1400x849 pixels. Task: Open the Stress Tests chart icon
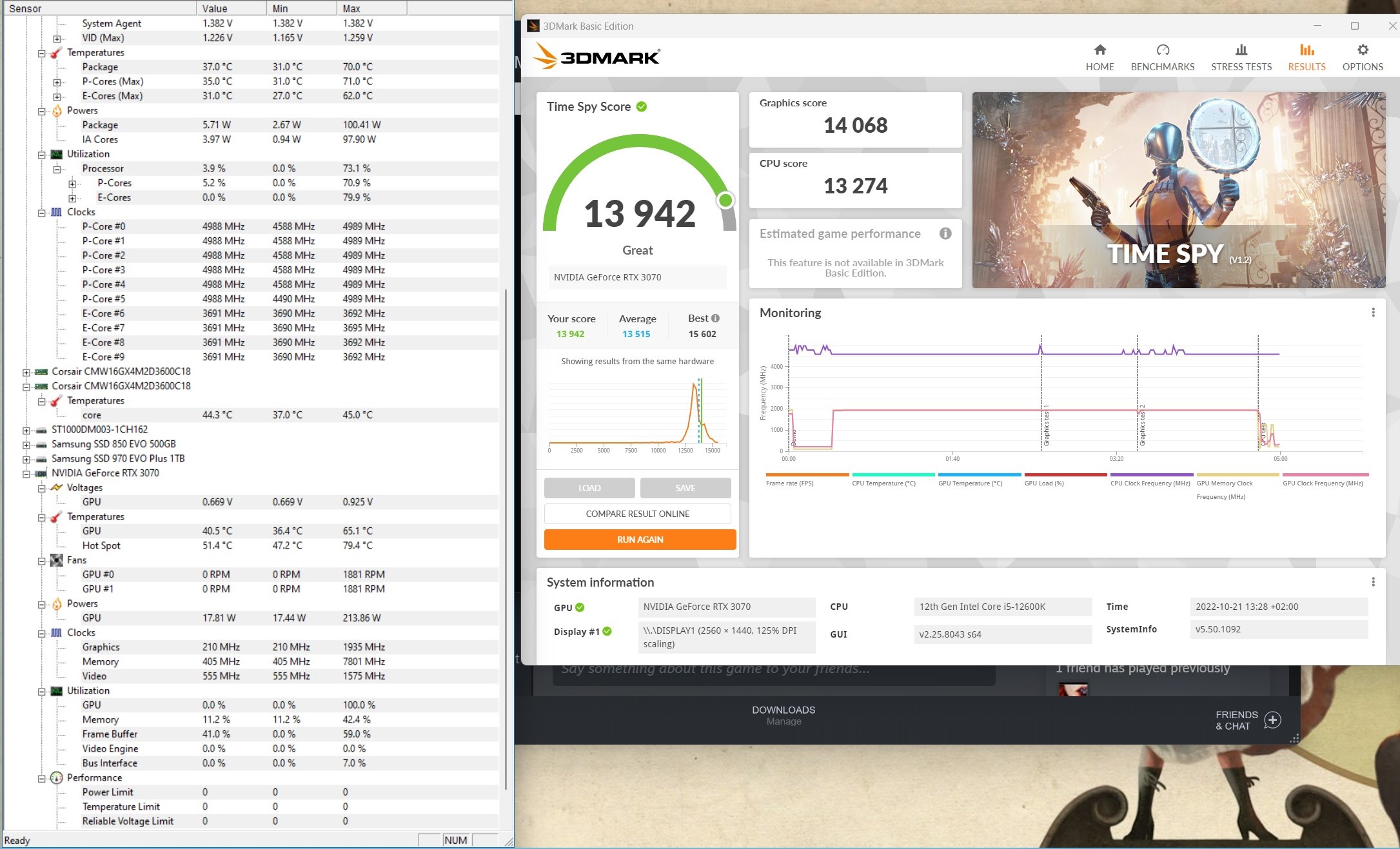1241,50
